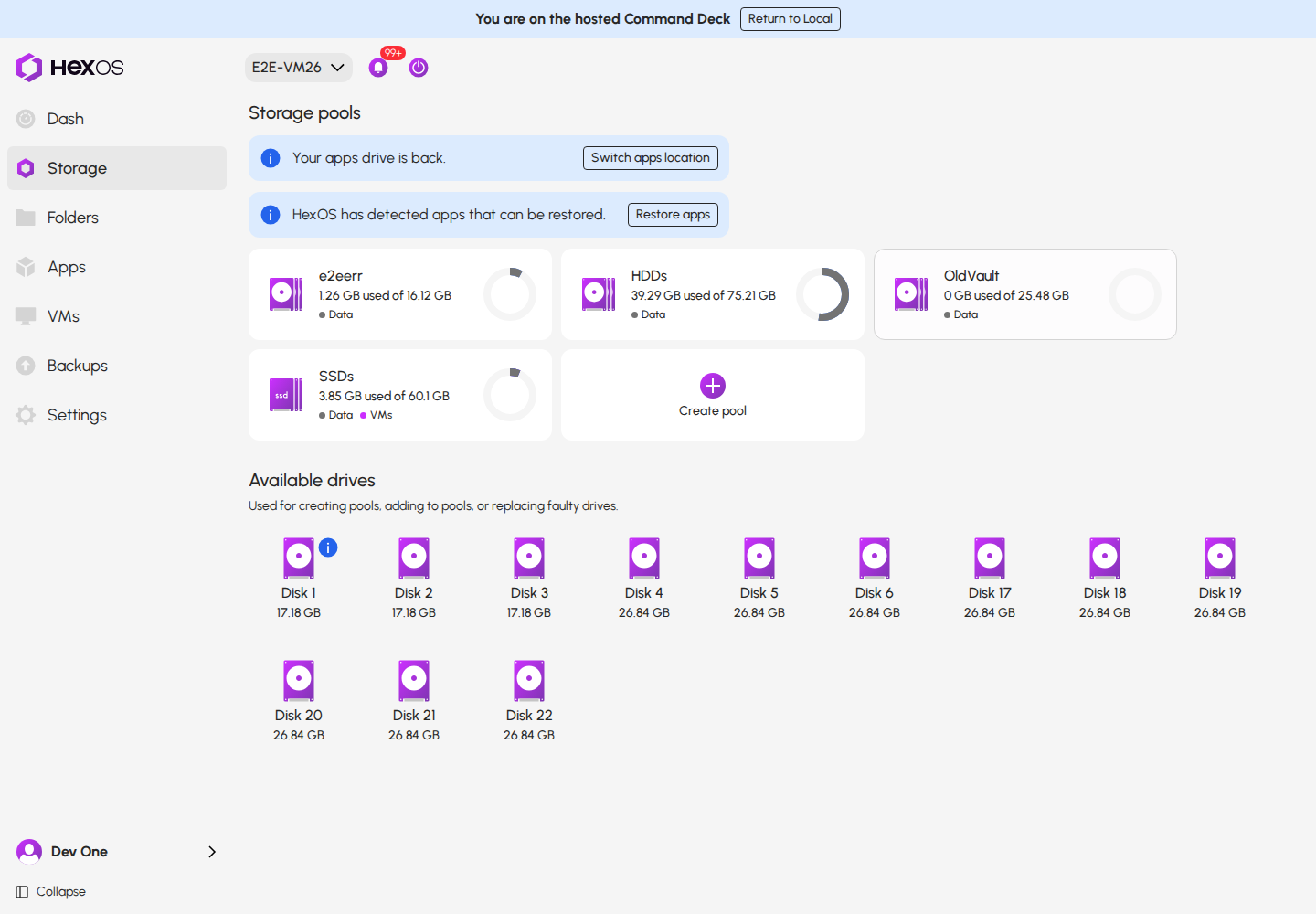
Task: Select the Disk 21 drive icon
Action: 414,681
